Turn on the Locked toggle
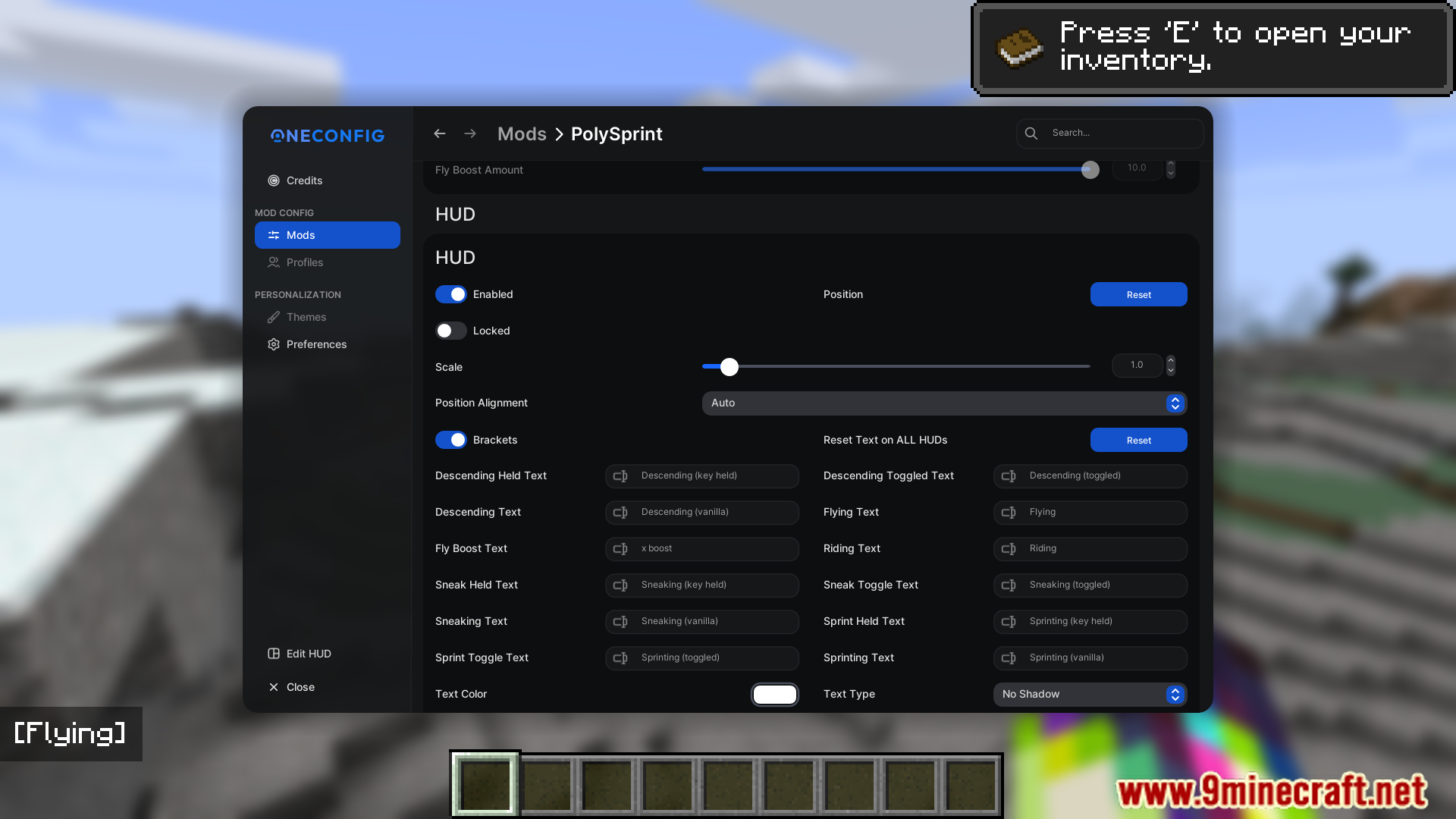The image size is (1456, 819). [451, 331]
